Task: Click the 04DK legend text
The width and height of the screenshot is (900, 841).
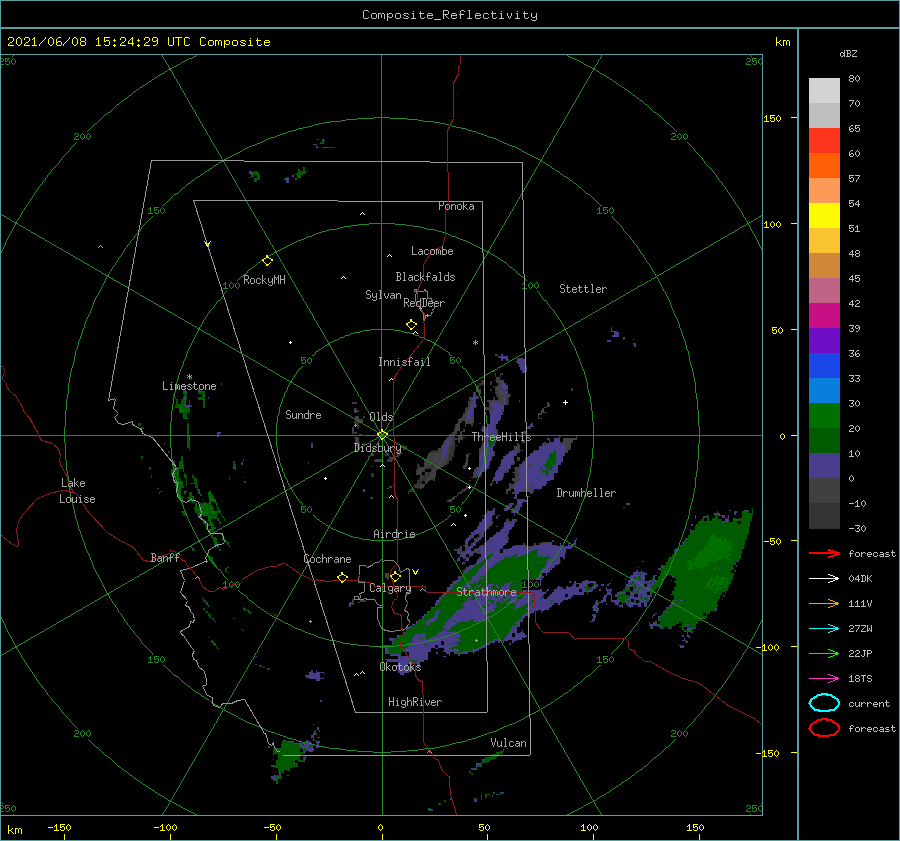Action: point(860,579)
